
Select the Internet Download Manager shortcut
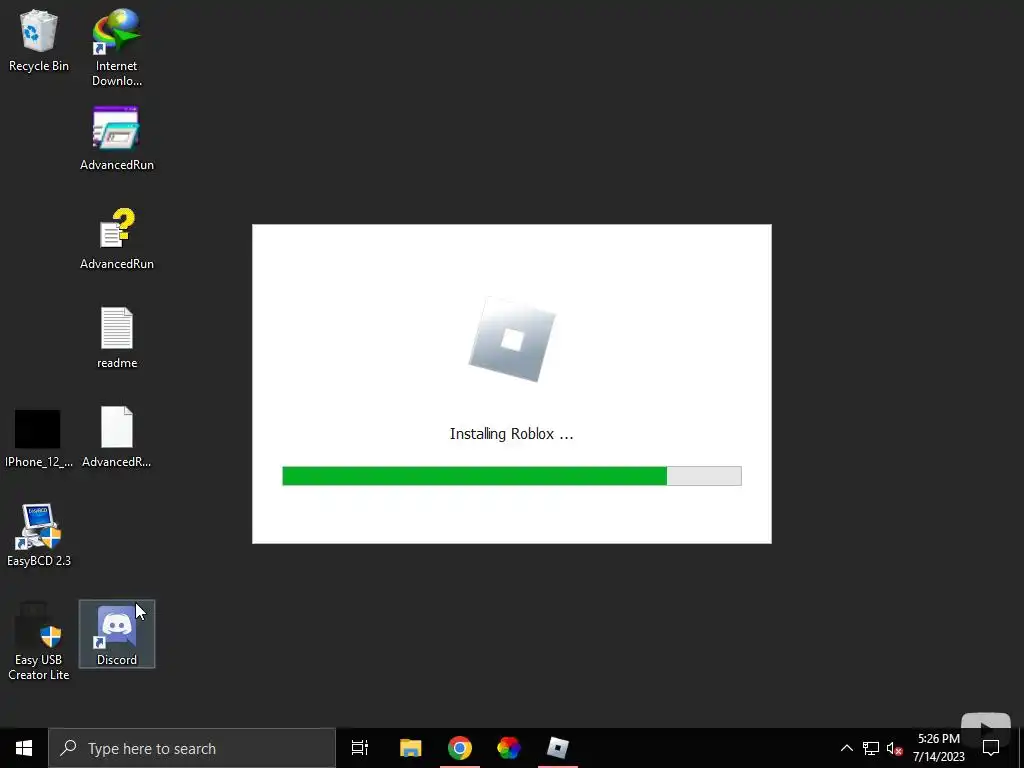click(117, 47)
